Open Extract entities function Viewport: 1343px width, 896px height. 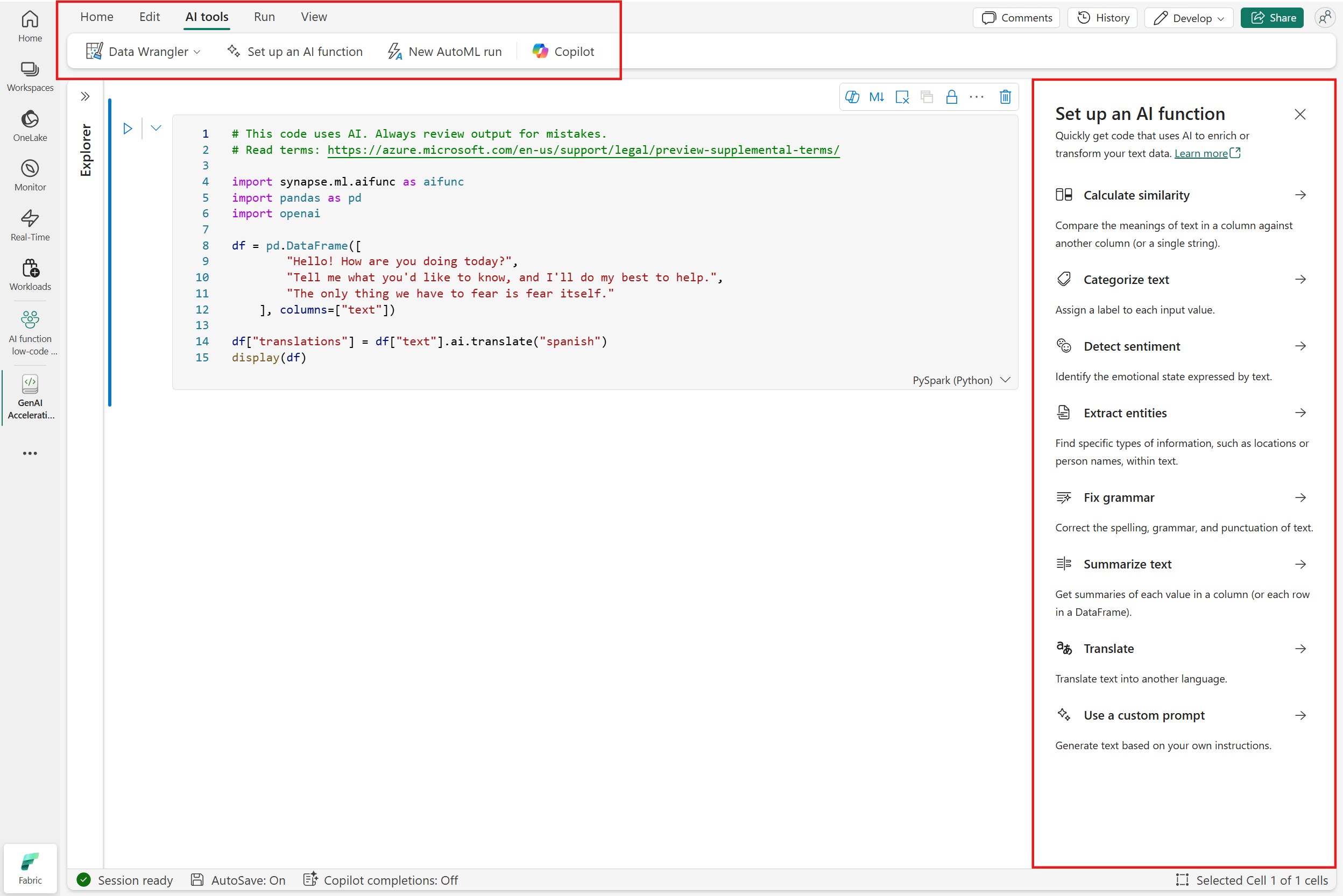[1181, 413]
